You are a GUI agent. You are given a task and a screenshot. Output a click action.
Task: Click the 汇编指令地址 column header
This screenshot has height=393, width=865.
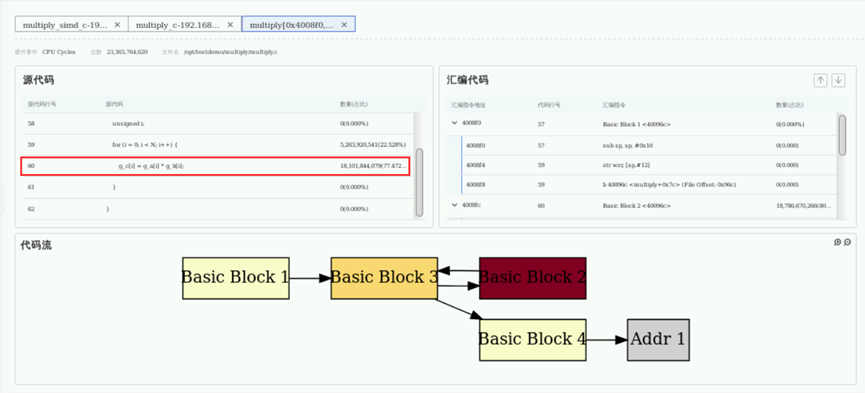(468, 104)
